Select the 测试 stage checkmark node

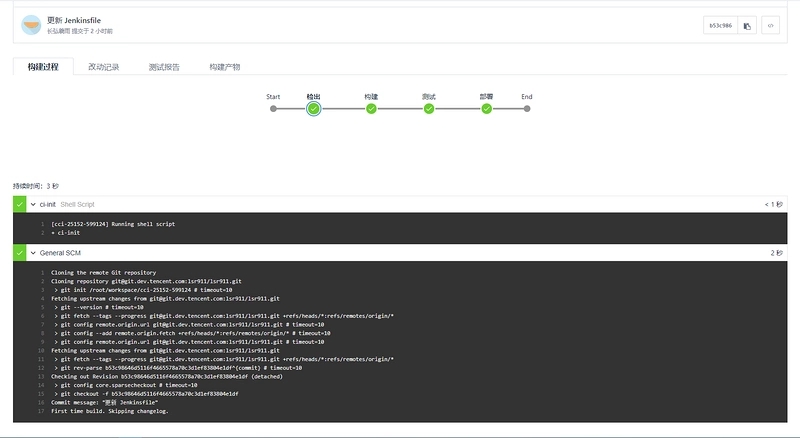tap(429, 109)
